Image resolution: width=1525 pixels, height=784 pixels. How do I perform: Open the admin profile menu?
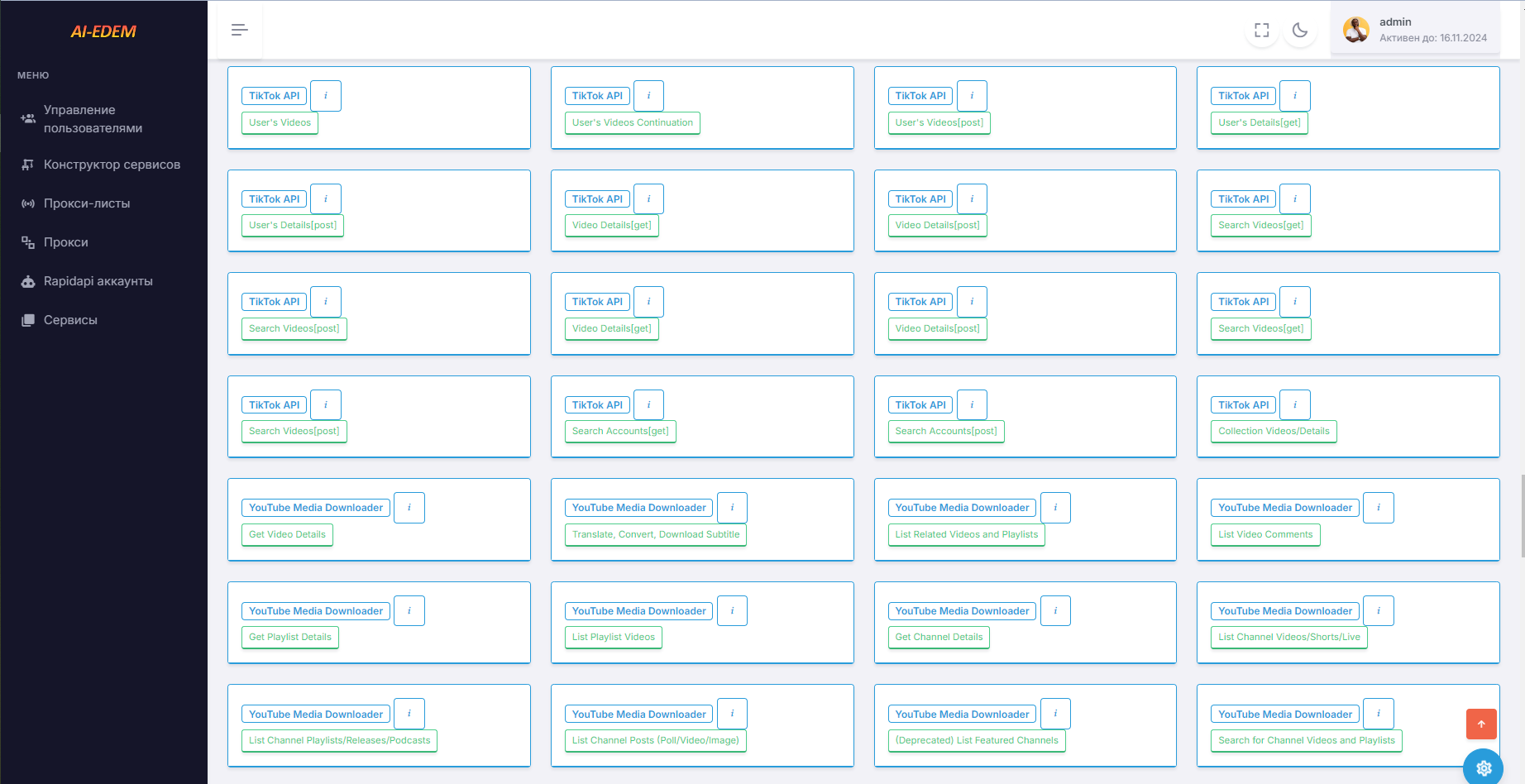click(x=1416, y=30)
